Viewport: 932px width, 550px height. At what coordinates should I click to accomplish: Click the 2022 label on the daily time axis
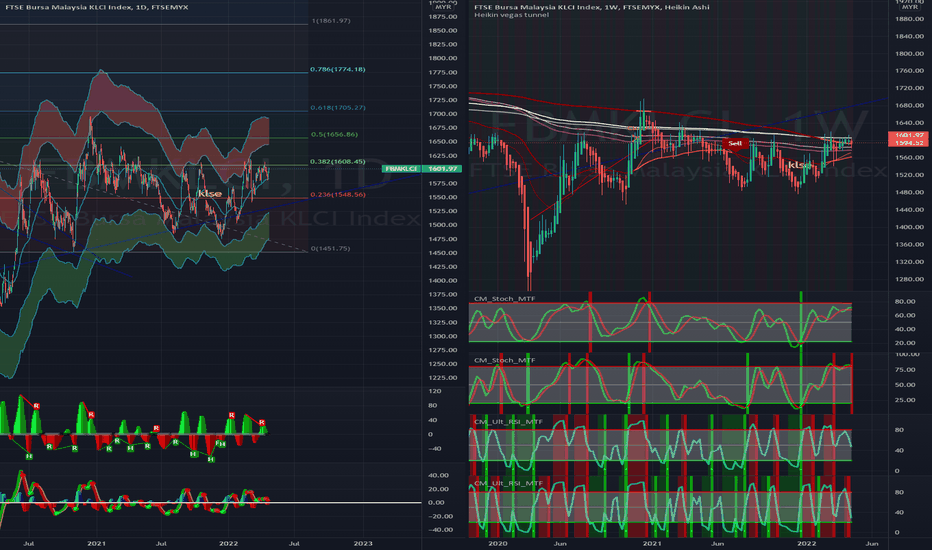(x=228, y=543)
